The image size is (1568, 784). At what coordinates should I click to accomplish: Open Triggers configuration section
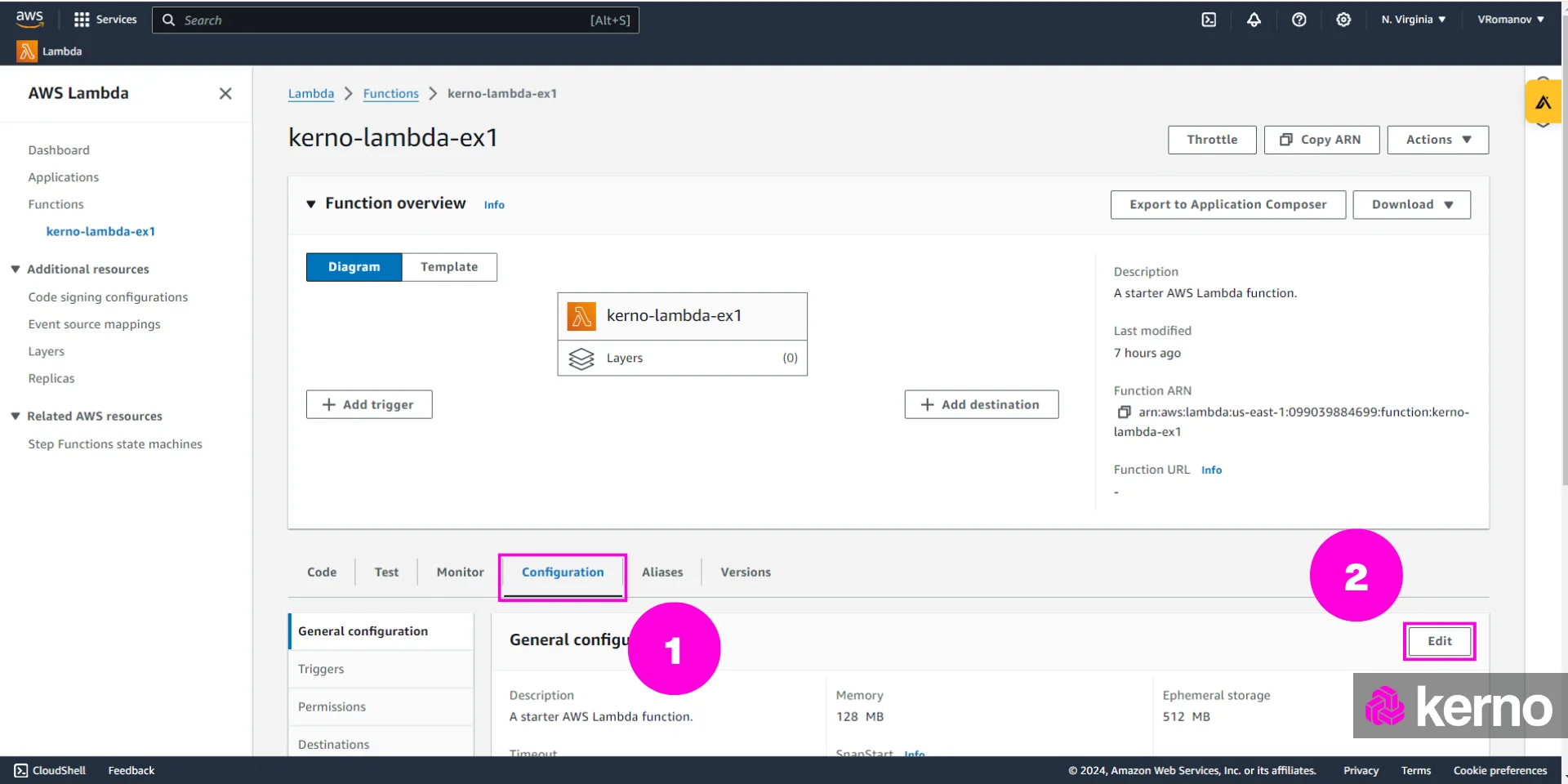point(381,669)
